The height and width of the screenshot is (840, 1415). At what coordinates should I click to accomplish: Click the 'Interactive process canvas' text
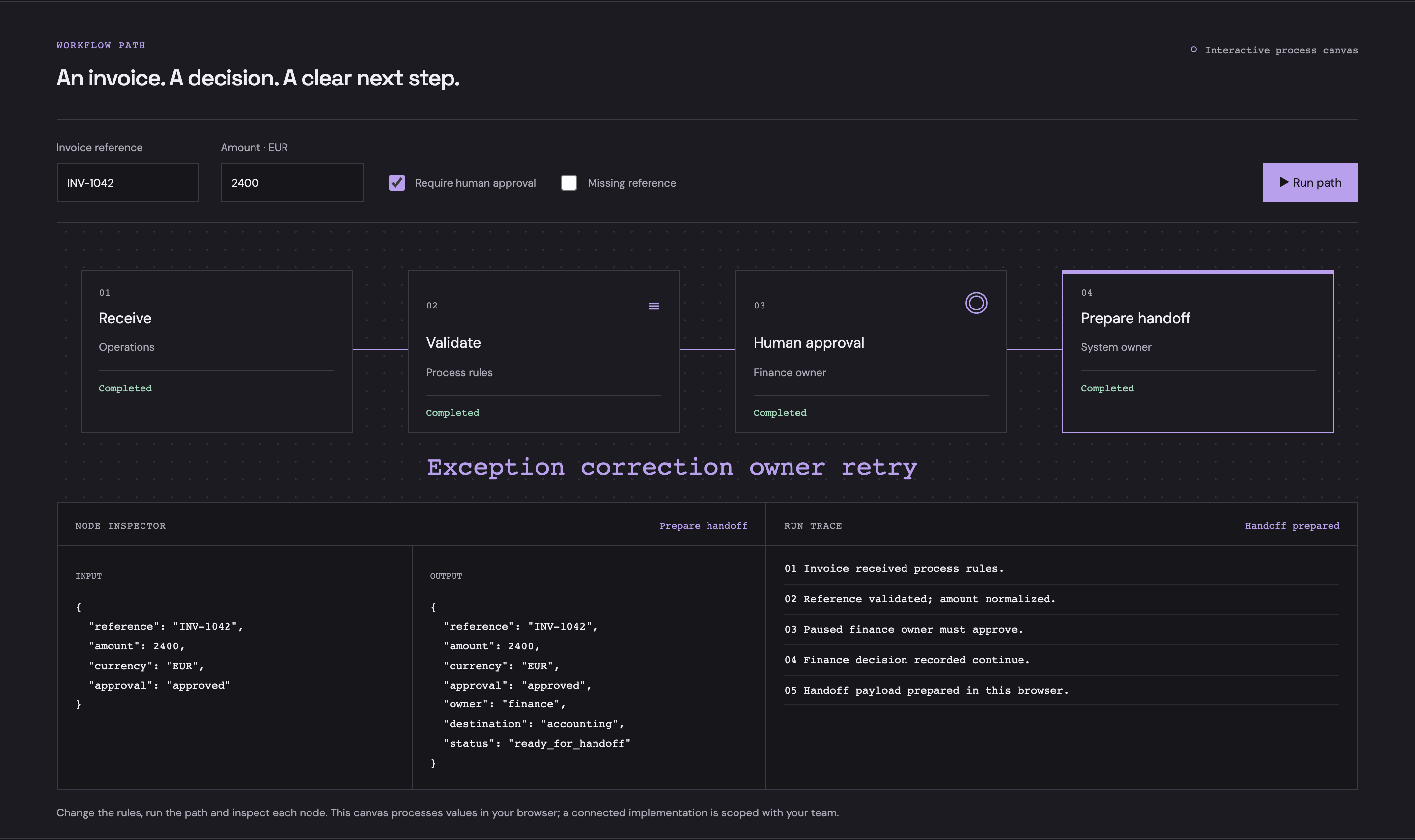tap(1281, 50)
